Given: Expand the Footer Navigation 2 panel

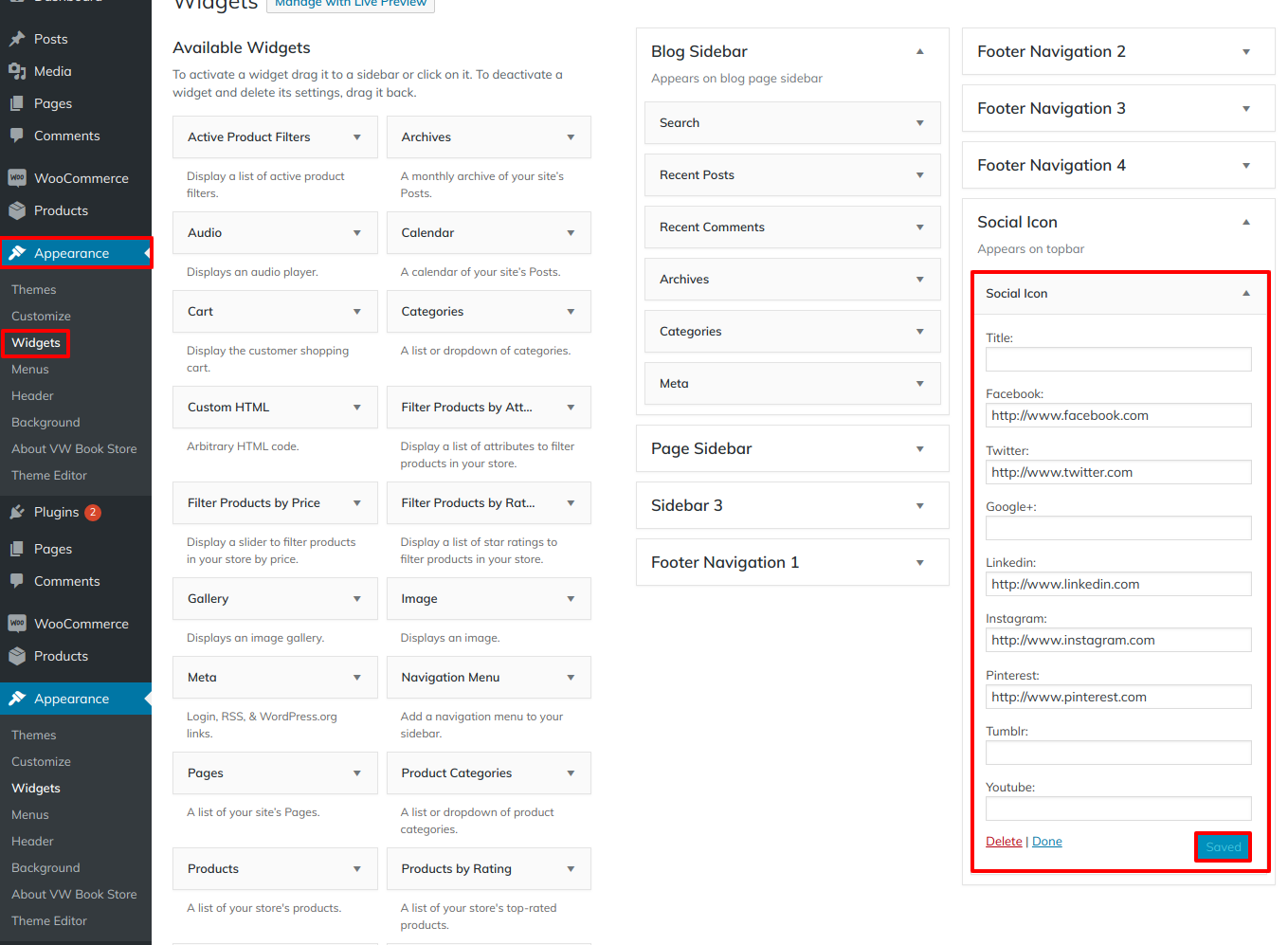Looking at the screenshot, I should click(1246, 52).
